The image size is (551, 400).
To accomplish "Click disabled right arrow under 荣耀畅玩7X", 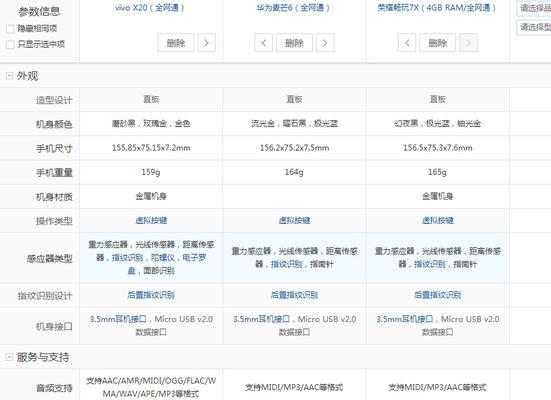I will 468,43.
